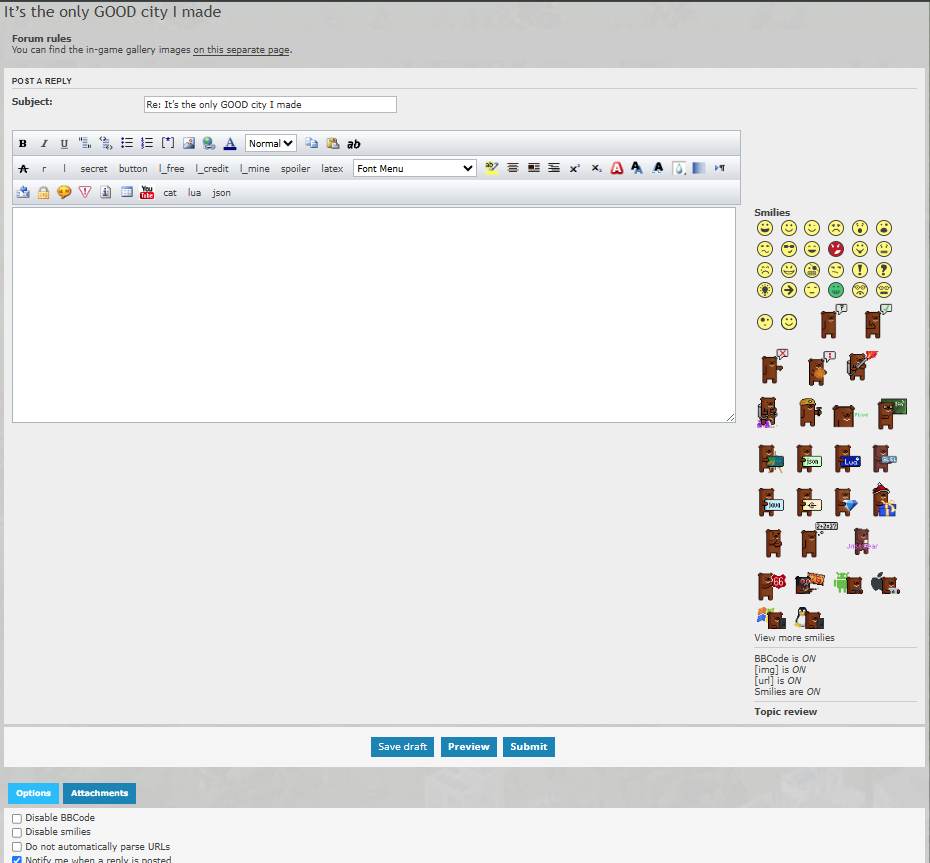This screenshot has height=863, width=930.
Task: Insert numbered ordered list
Action: tap(147, 143)
